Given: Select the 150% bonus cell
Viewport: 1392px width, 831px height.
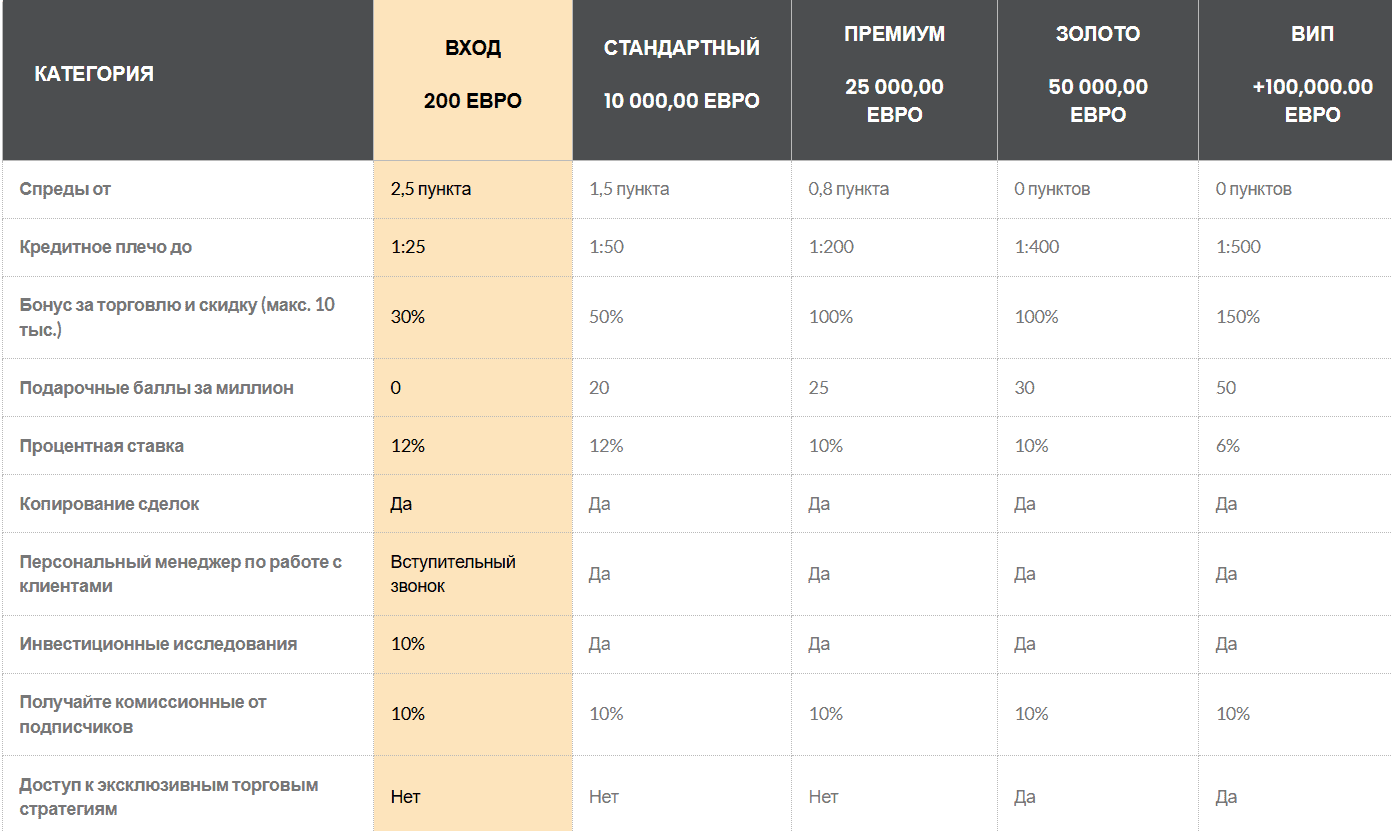Looking at the screenshot, I should pos(1238,317).
